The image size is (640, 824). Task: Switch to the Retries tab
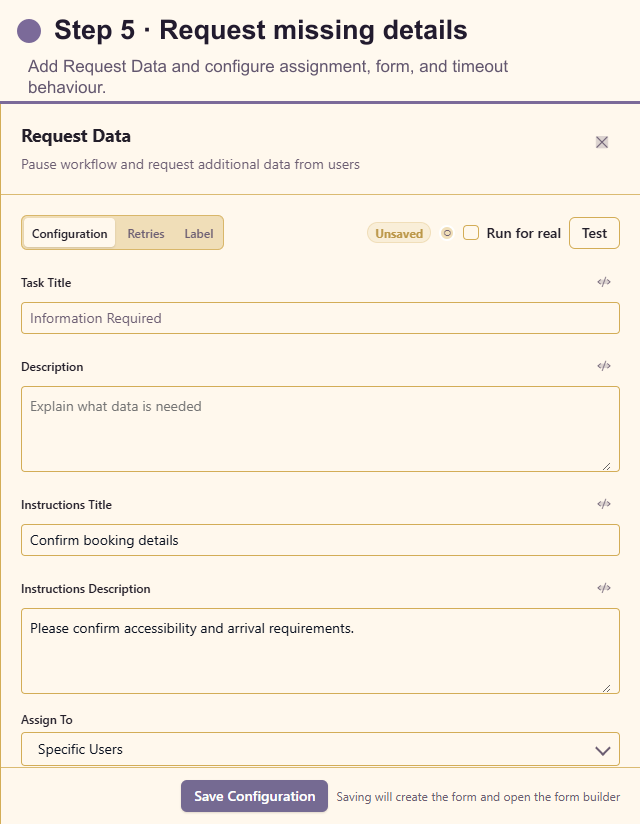(146, 233)
